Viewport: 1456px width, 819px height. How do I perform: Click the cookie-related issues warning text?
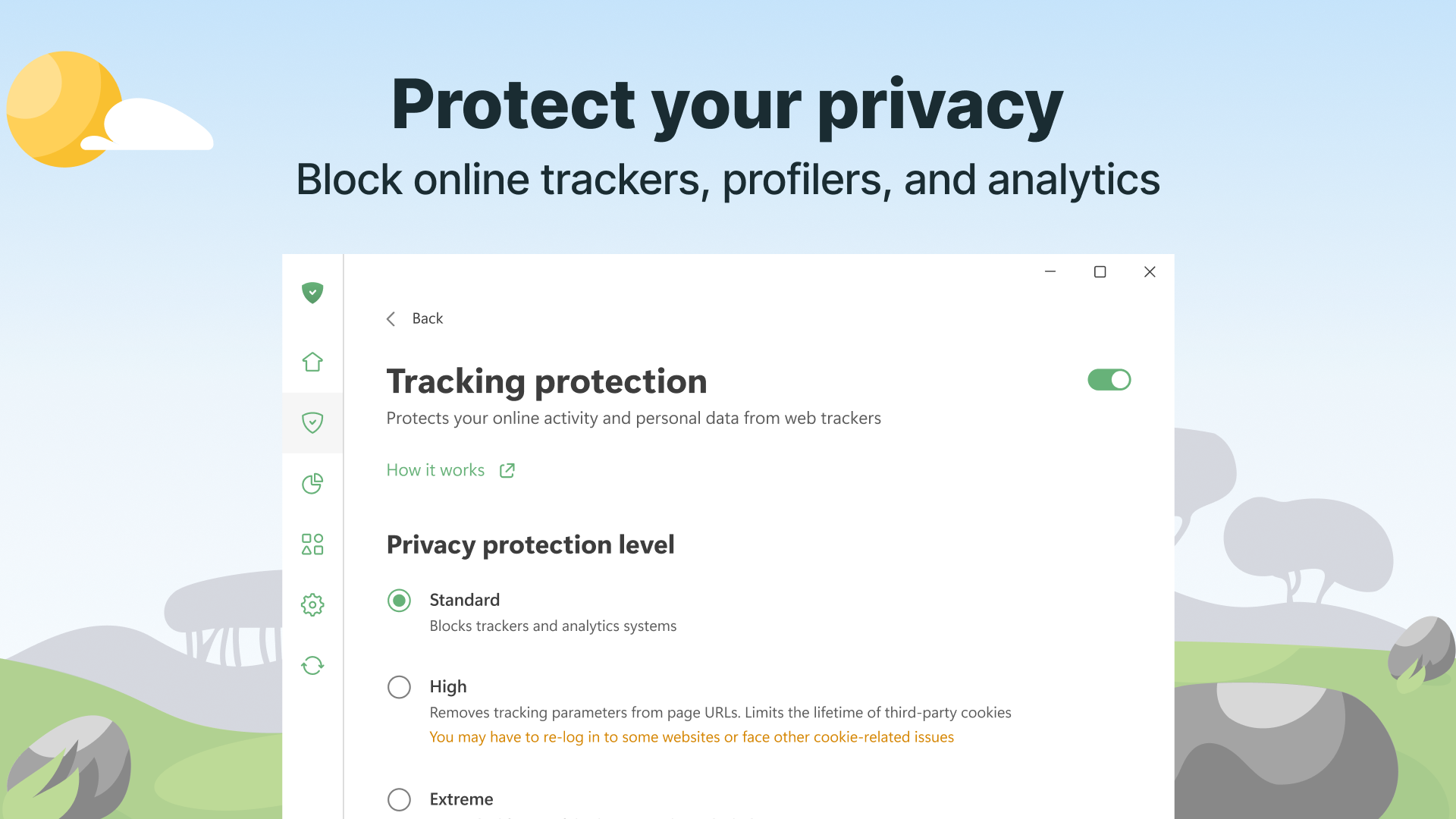click(x=691, y=736)
